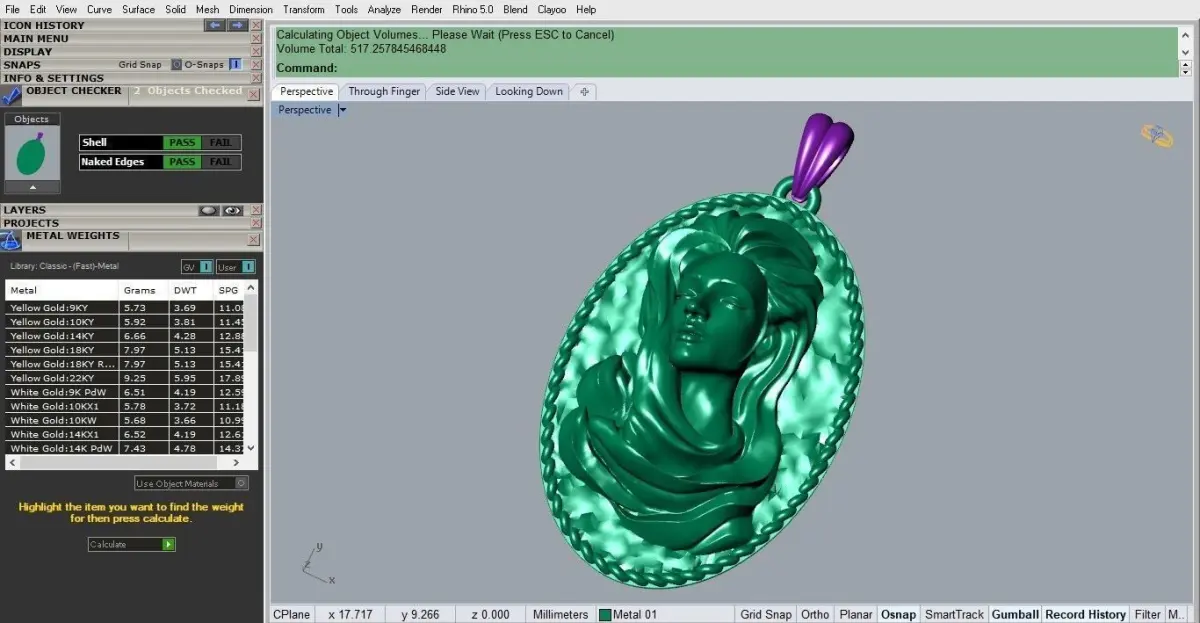This screenshot has width=1200, height=623.
Task: Click the Calculate green arrow icon
Action: point(168,544)
